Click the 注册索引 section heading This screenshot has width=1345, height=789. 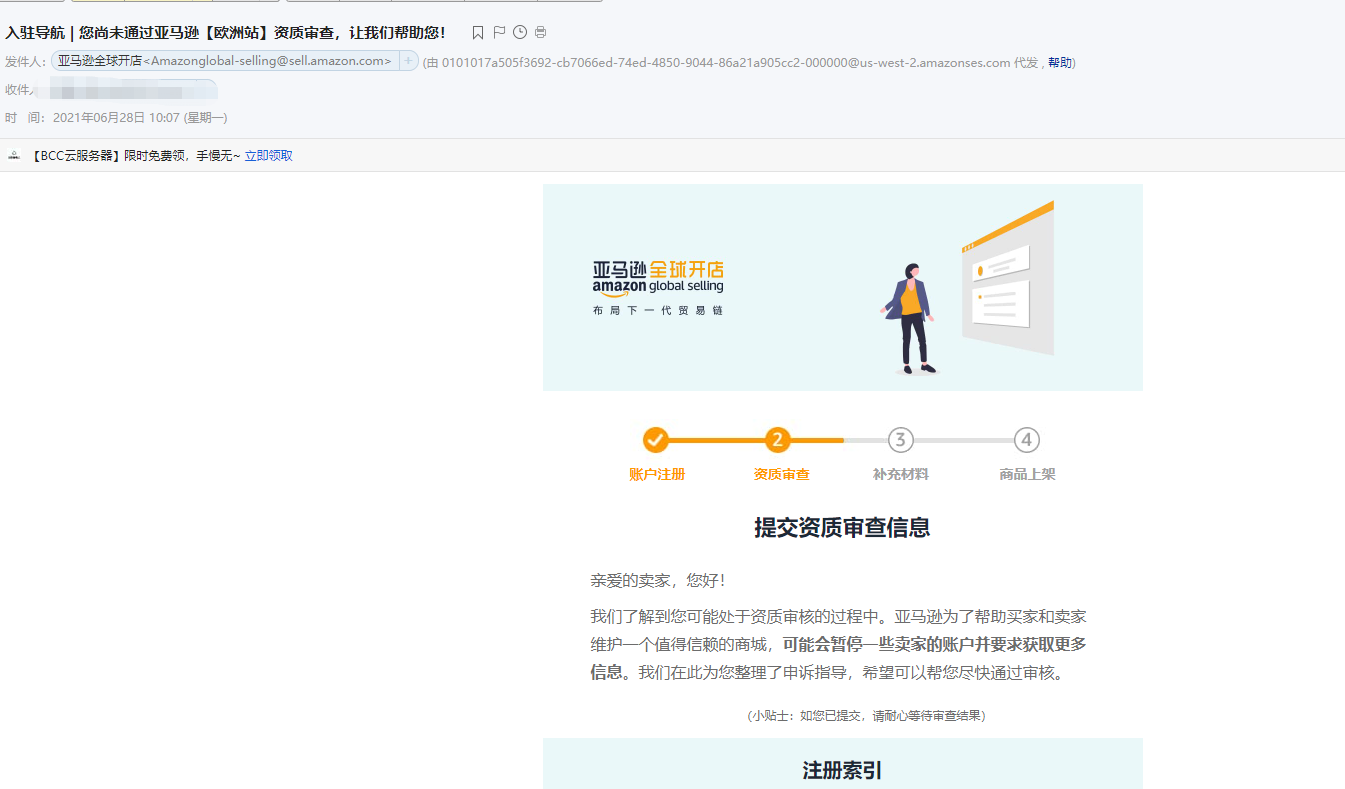tap(842, 770)
